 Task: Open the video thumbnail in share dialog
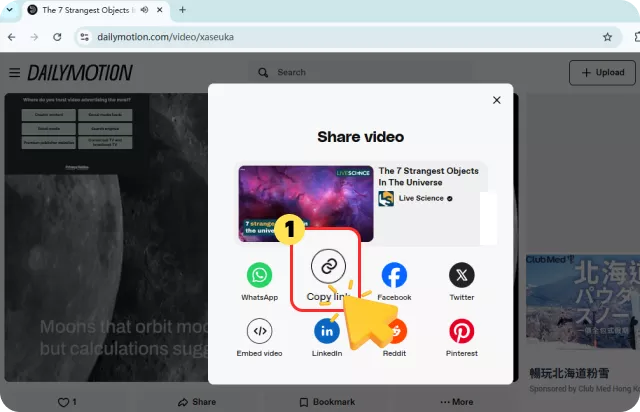306,203
